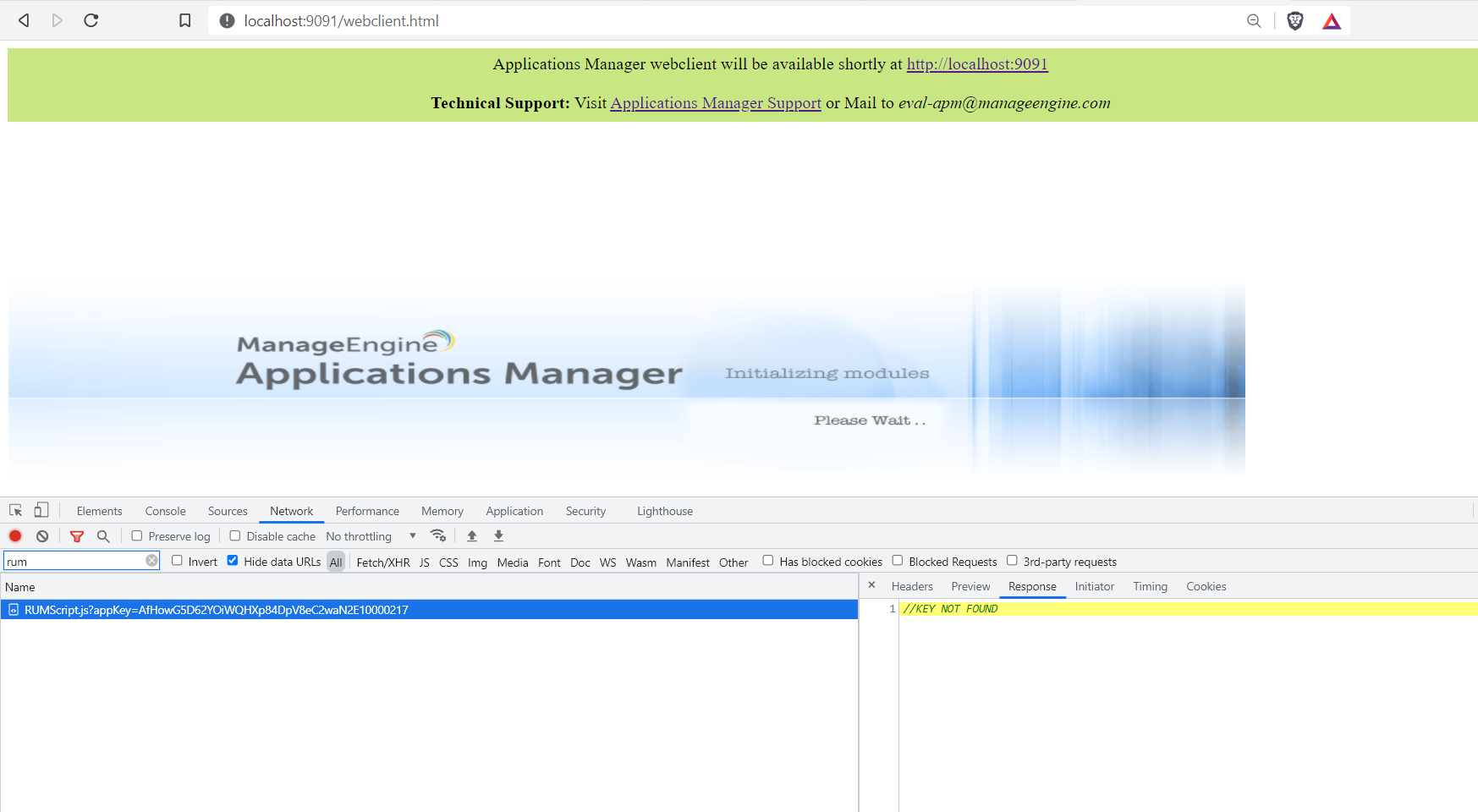Uncheck Hide data URLs checkbox

coord(233,561)
